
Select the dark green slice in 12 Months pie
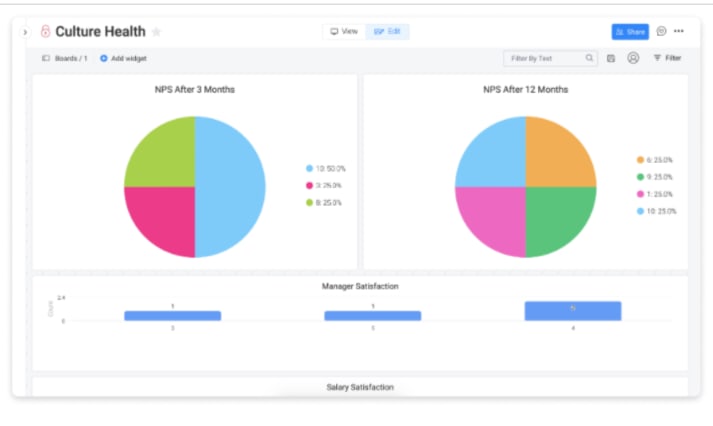coord(556,217)
